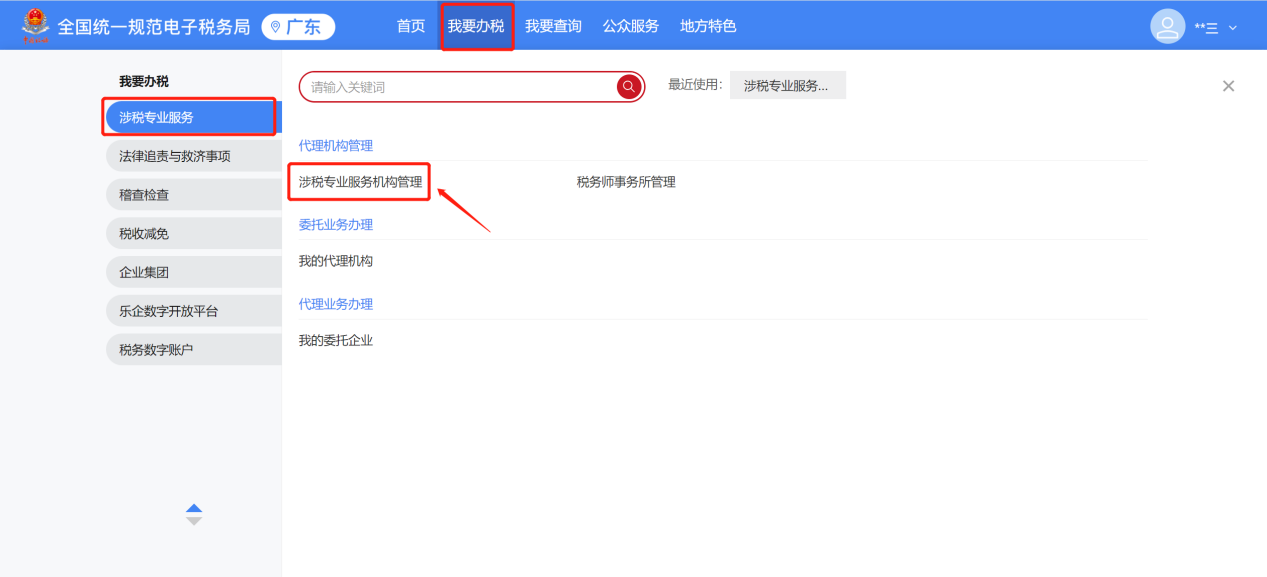This screenshot has width=1267, height=577.
Task: Open the 公众服务 menu
Action: [630, 26]
